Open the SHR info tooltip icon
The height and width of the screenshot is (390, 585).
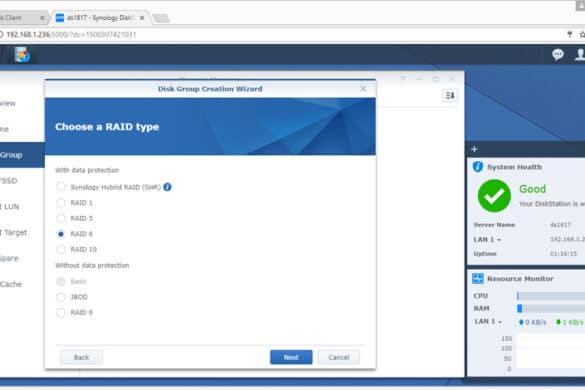pyautogui.click(x=168, y=187)
